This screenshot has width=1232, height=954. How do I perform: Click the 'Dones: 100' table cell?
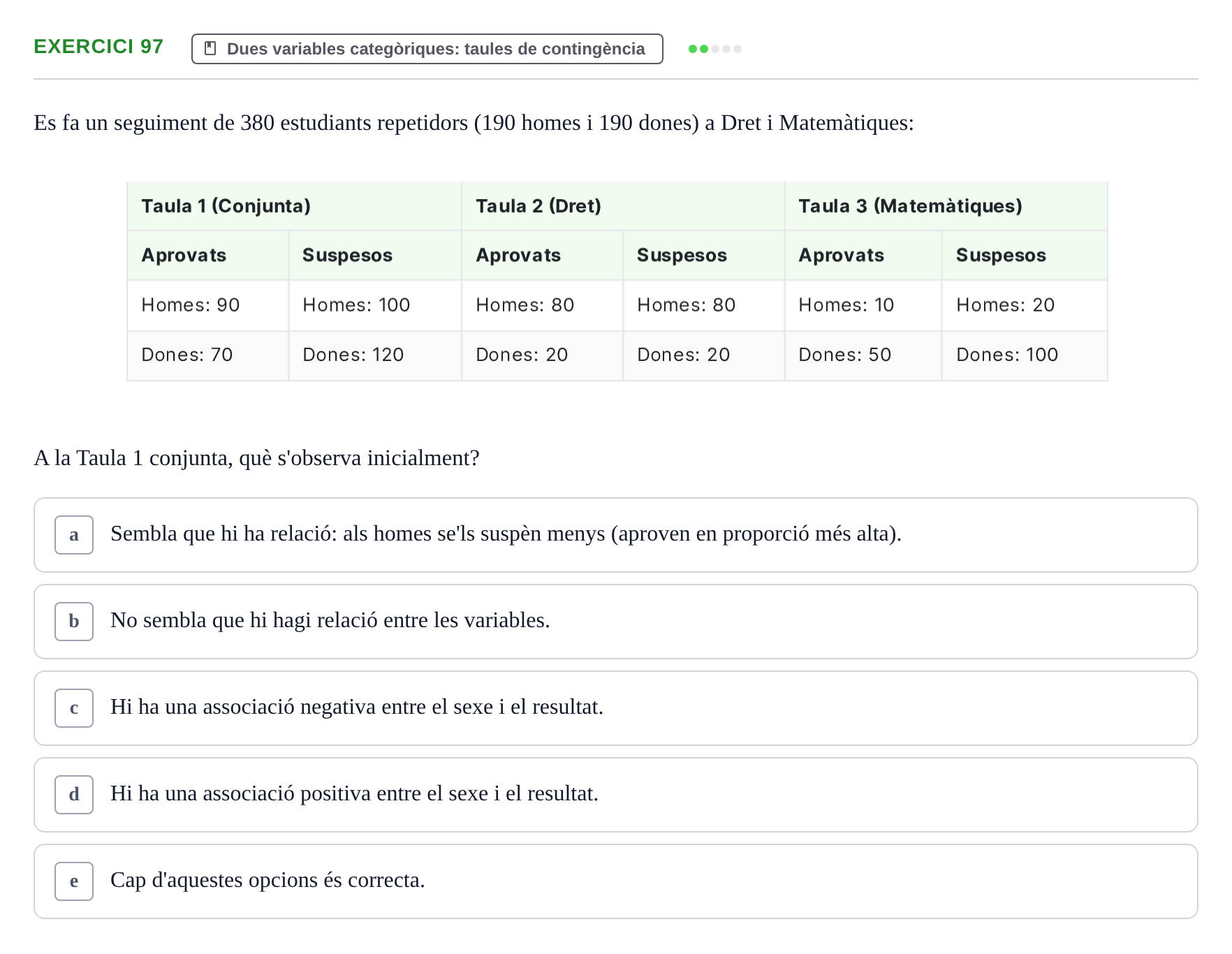click(1025, 355)
